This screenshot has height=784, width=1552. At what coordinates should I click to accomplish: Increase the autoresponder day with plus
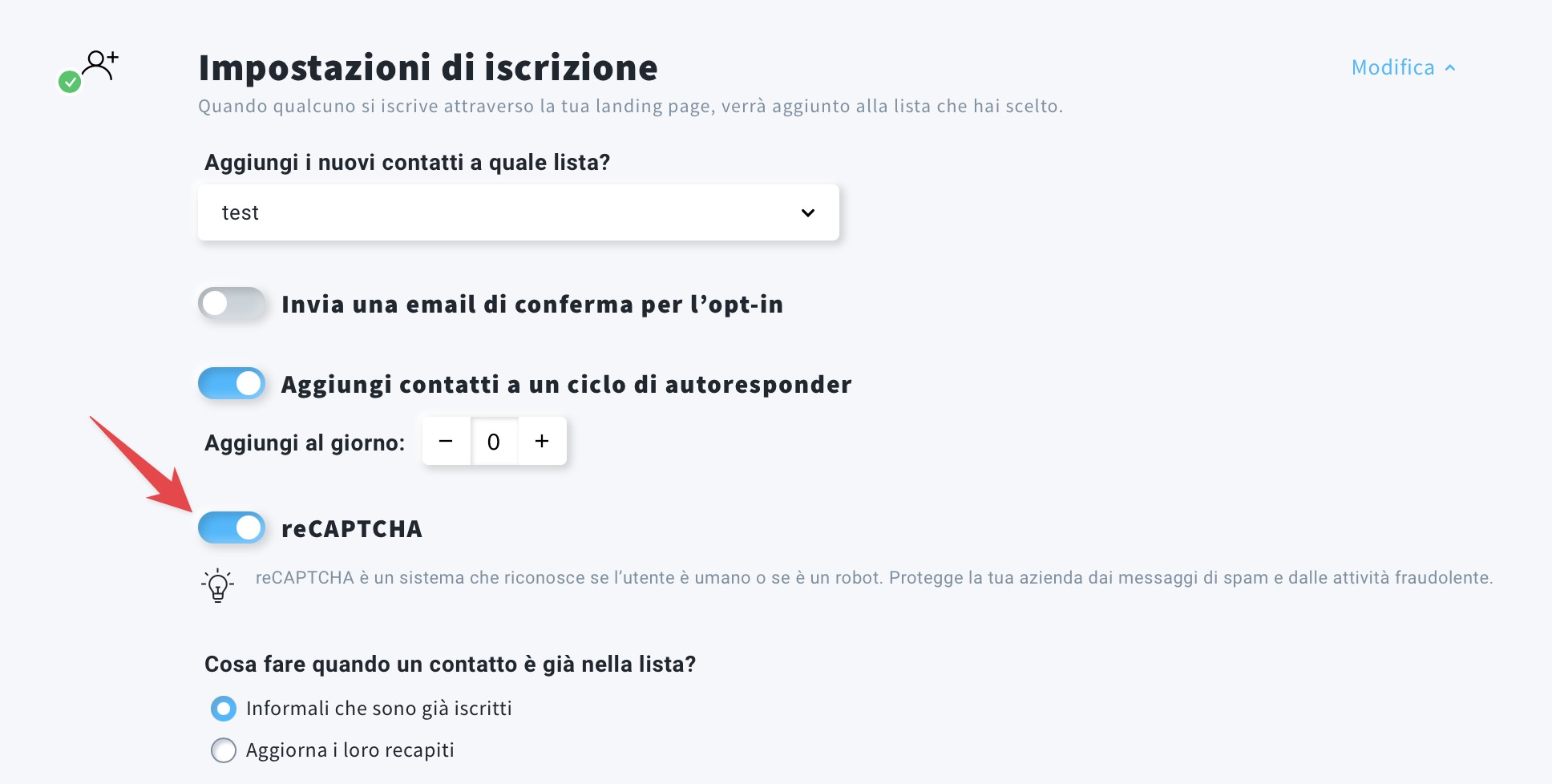coord(542,441)
